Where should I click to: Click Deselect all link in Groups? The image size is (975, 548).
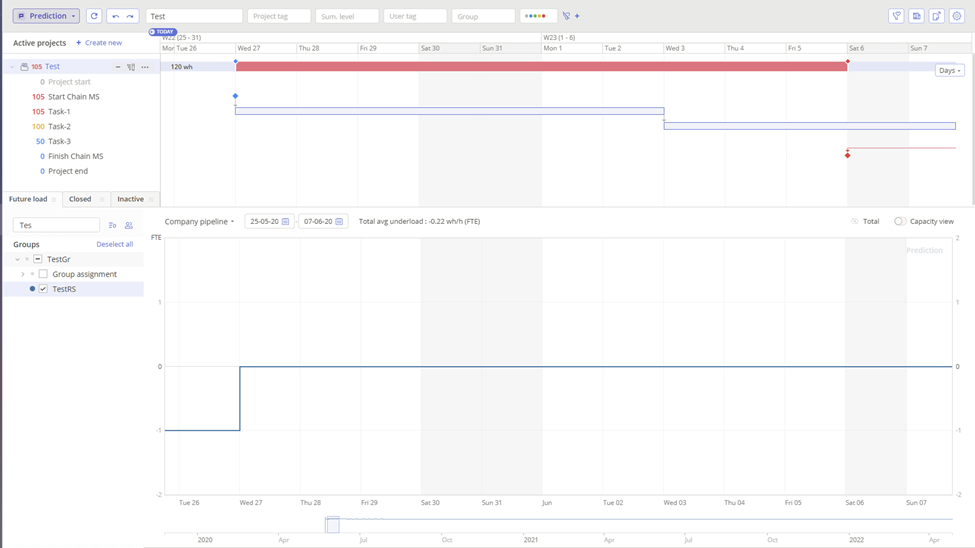coord(114,244)
